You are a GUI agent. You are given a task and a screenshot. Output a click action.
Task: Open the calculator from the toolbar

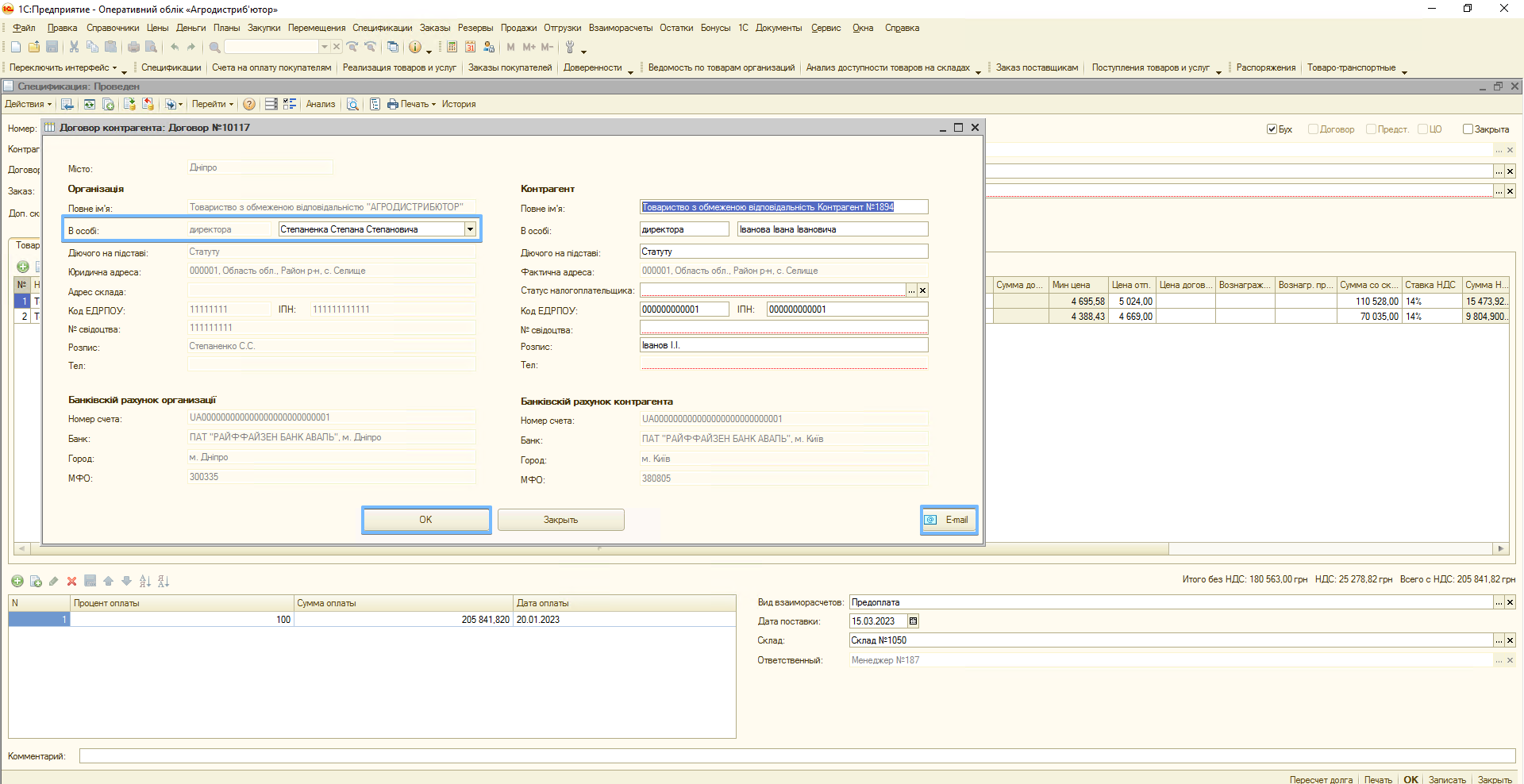pyautogui.click(x=452, y=48)
